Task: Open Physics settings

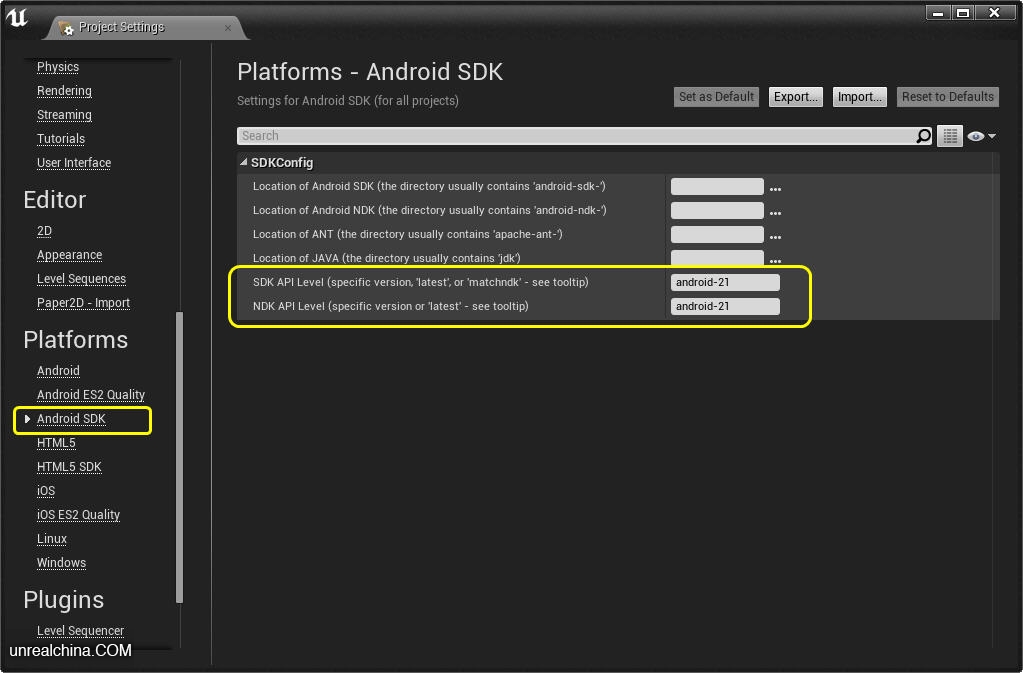Action: pyautogui.click(x=58, y=67)
